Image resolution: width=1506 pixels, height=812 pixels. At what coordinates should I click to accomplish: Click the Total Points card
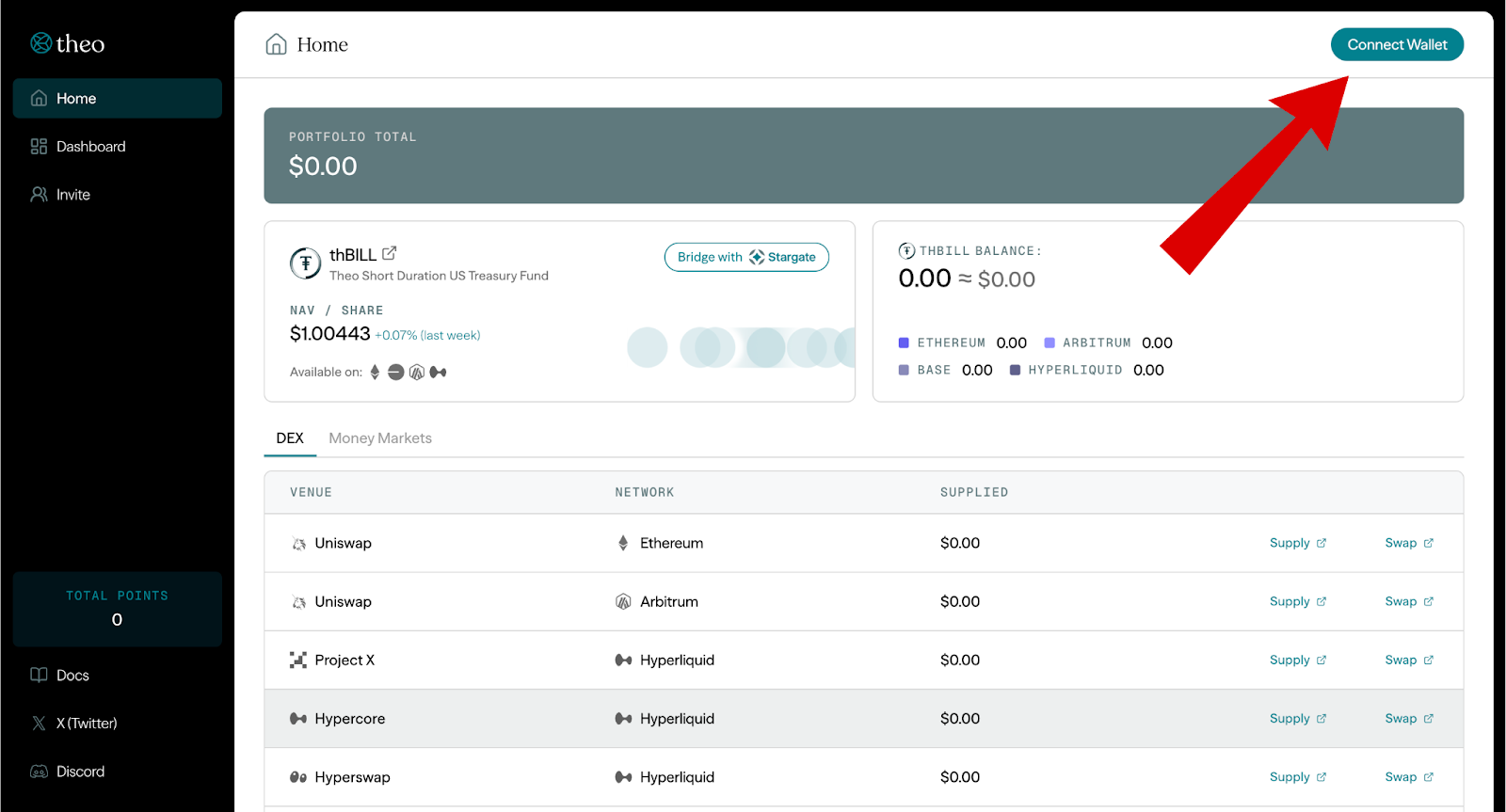118,609
